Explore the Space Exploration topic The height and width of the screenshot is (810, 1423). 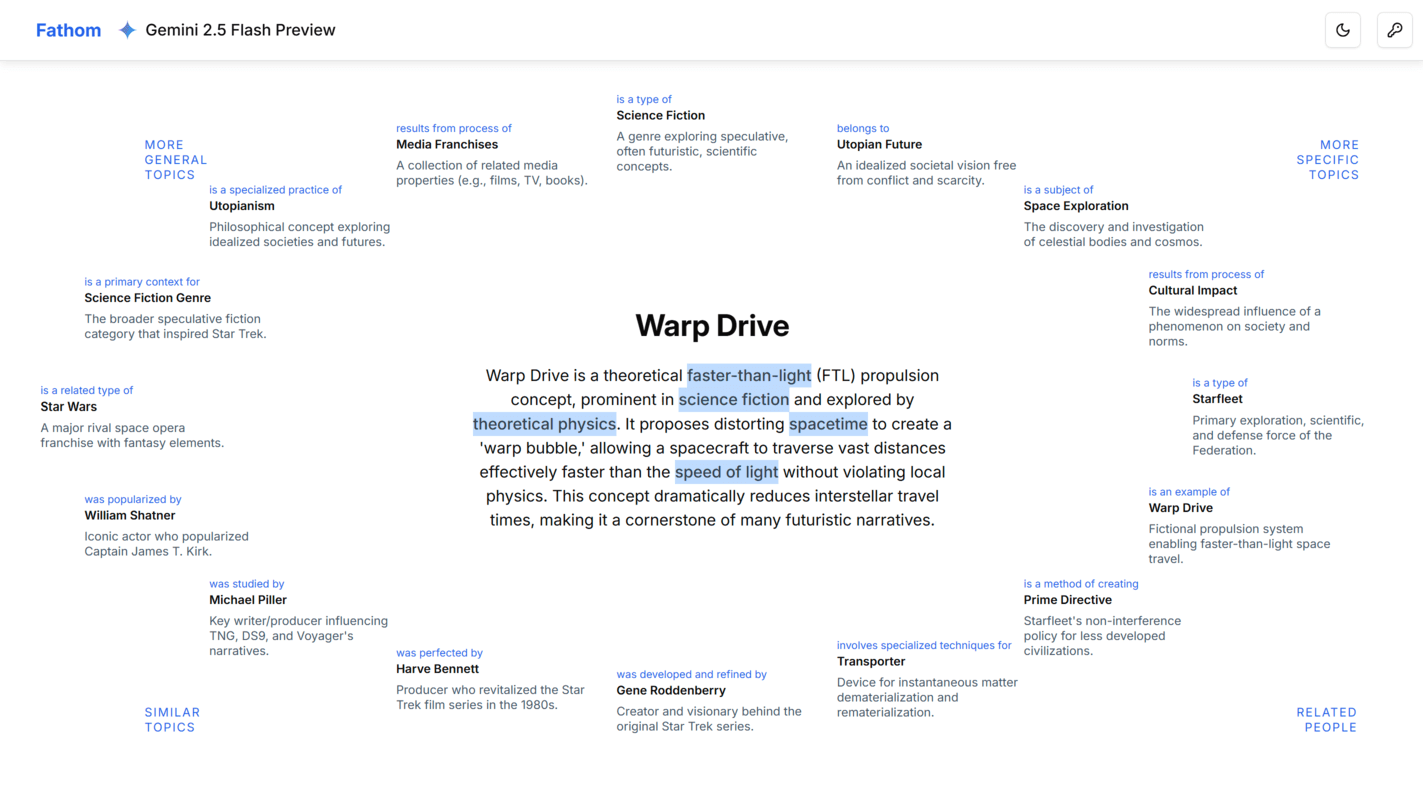[1075, 206]
